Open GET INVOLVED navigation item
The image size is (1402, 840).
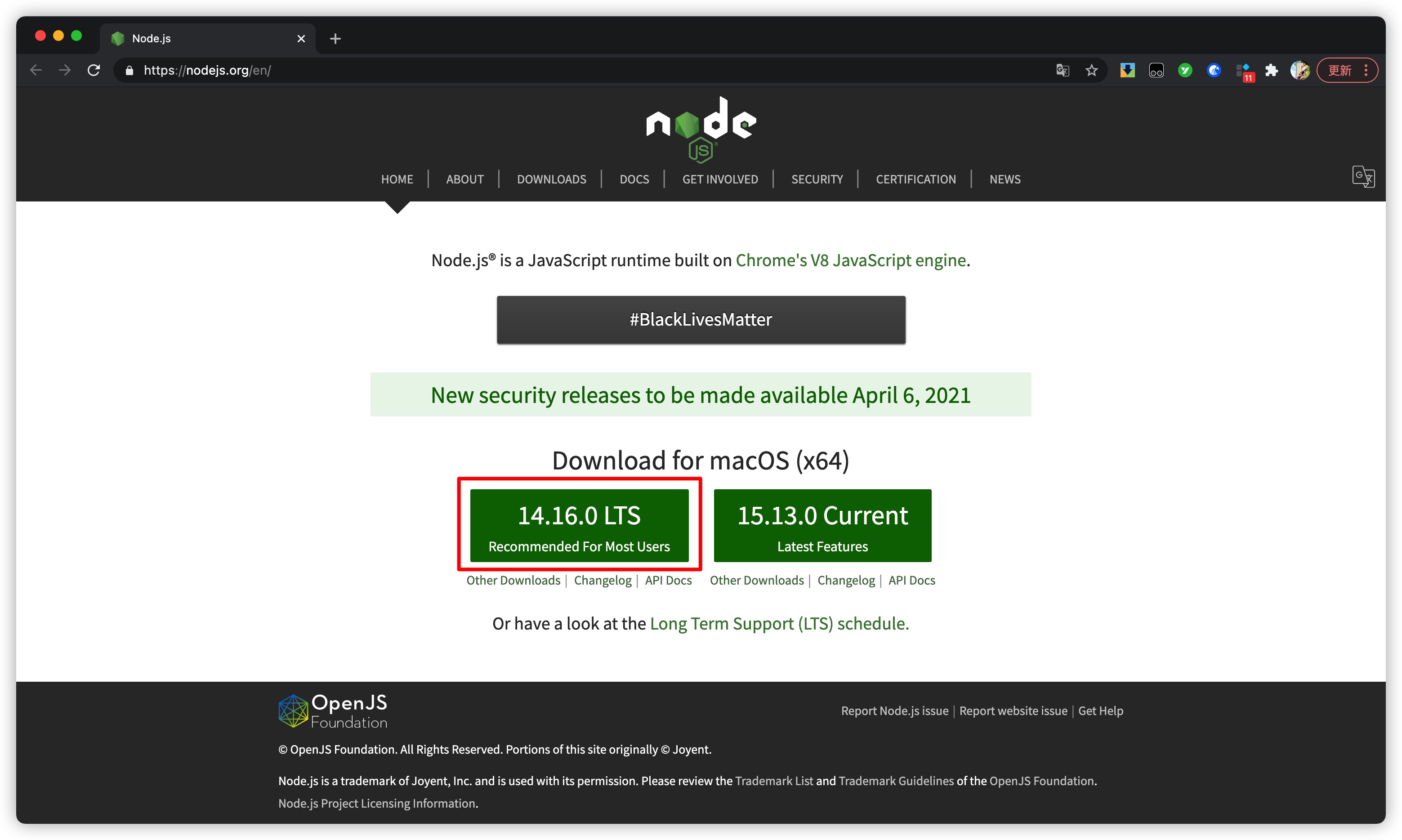(720, 179)
